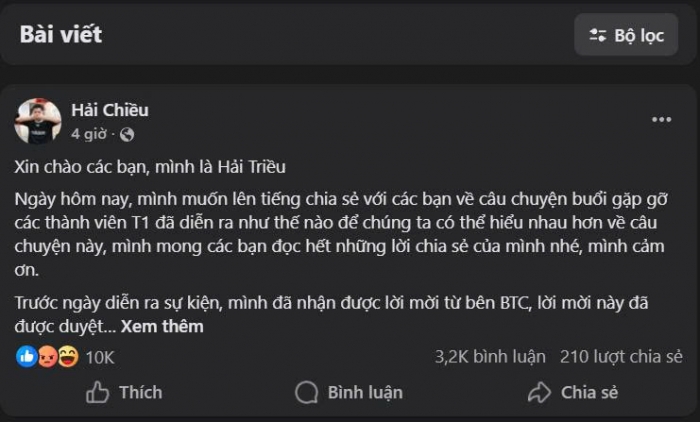Click the Haha reaction emoji icon
Image resolution: width=700 pixels, height=422 pixels.
point(67,357)
